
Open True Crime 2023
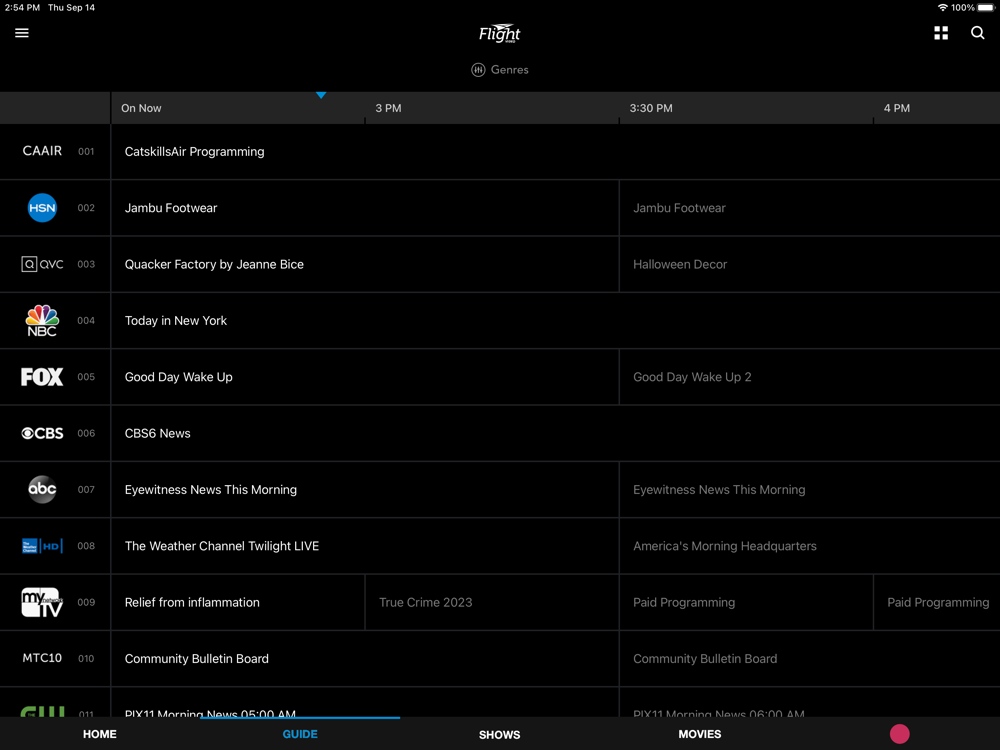tap(492, 602)
